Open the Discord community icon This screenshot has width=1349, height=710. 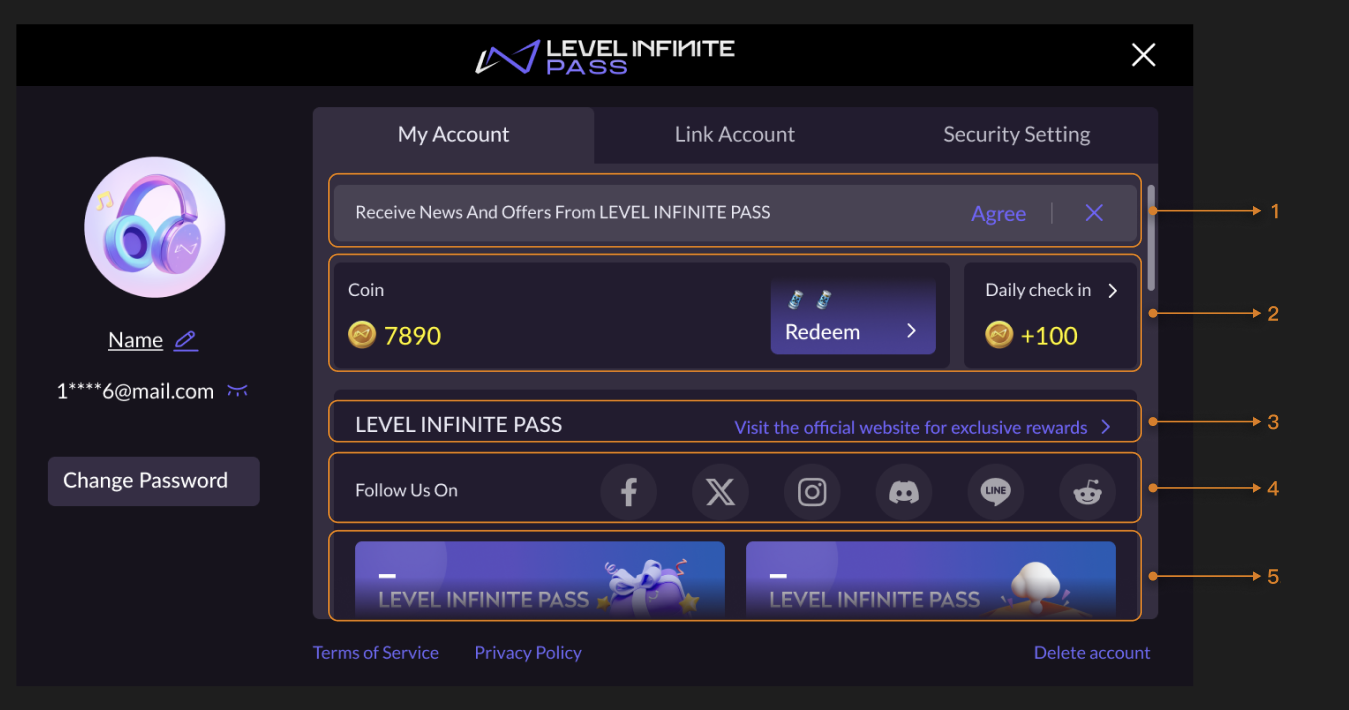pyautogui.click(x=903, y=491)
